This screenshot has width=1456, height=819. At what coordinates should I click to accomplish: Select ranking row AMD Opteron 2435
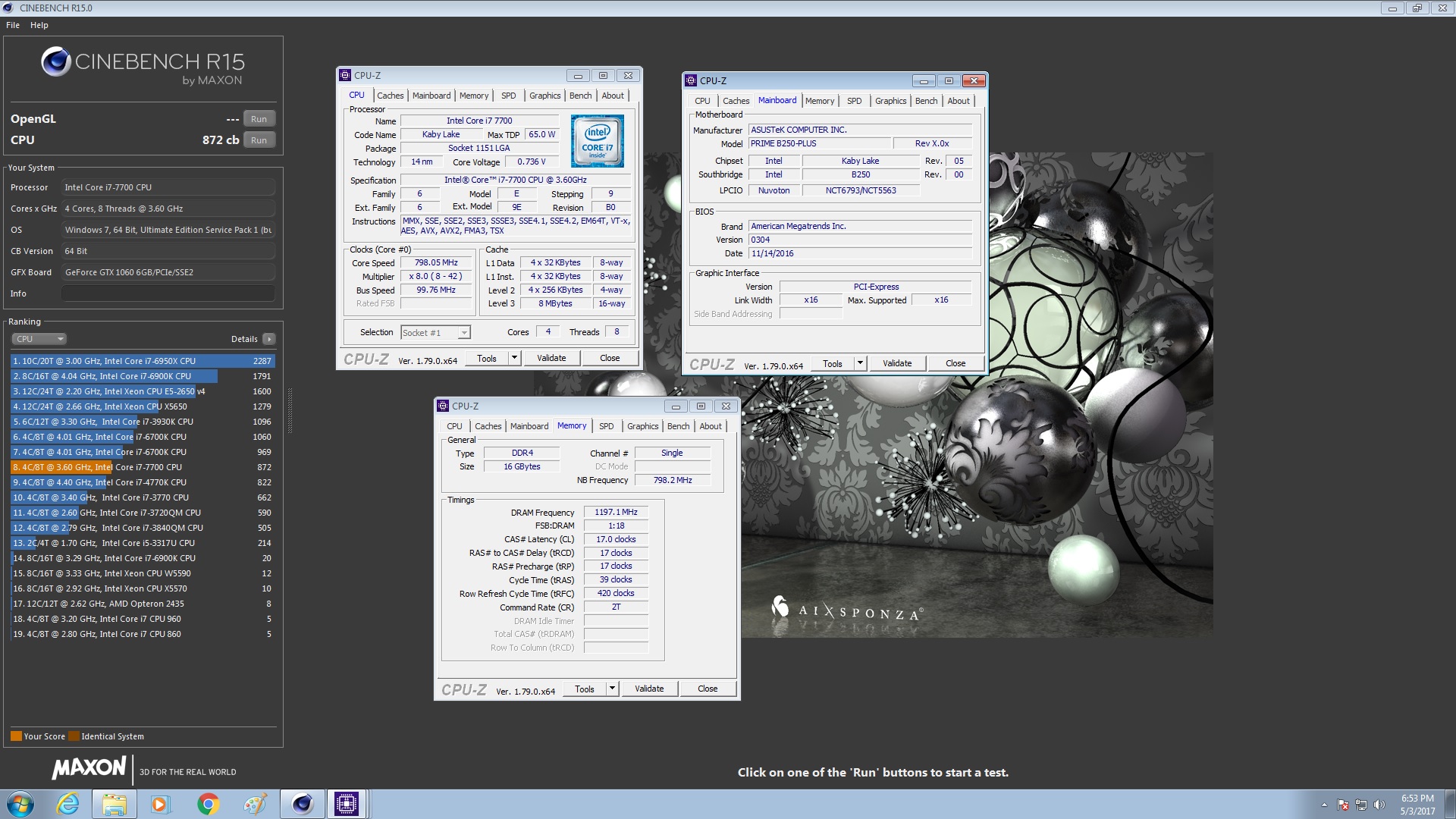point(143,604)
